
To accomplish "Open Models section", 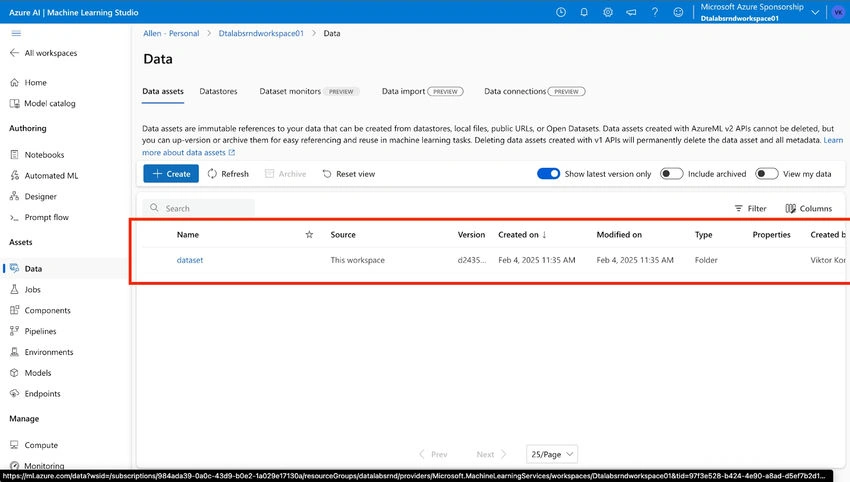I will click(30, 373).
